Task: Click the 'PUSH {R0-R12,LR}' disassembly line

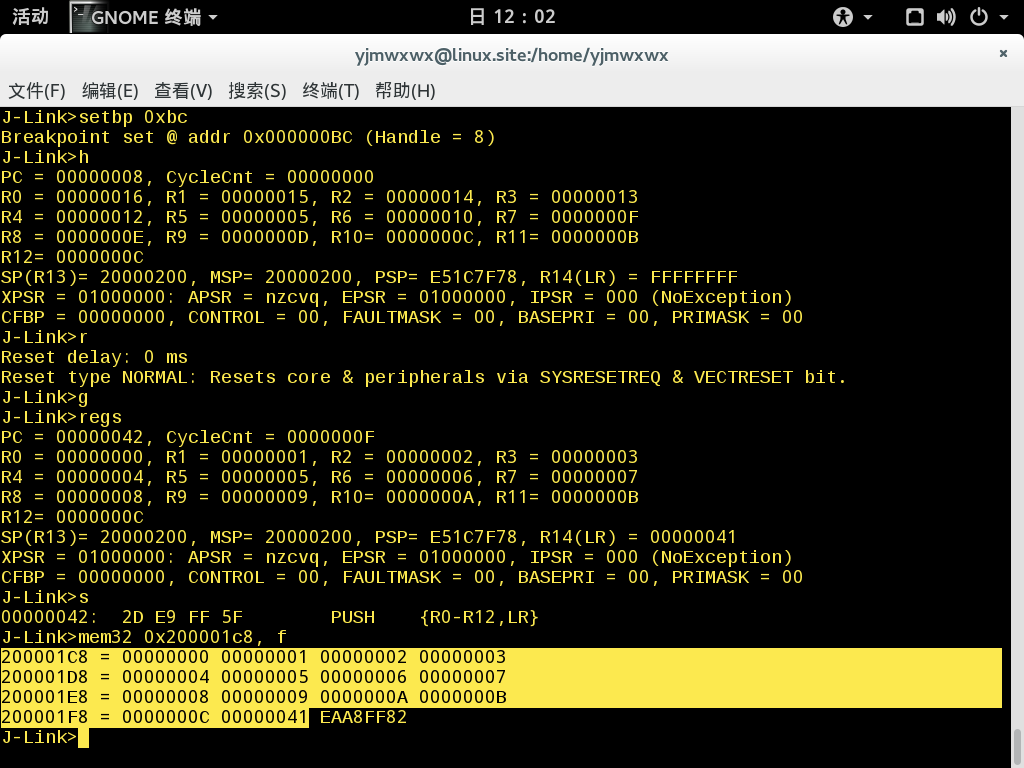Action: point(270,617)
